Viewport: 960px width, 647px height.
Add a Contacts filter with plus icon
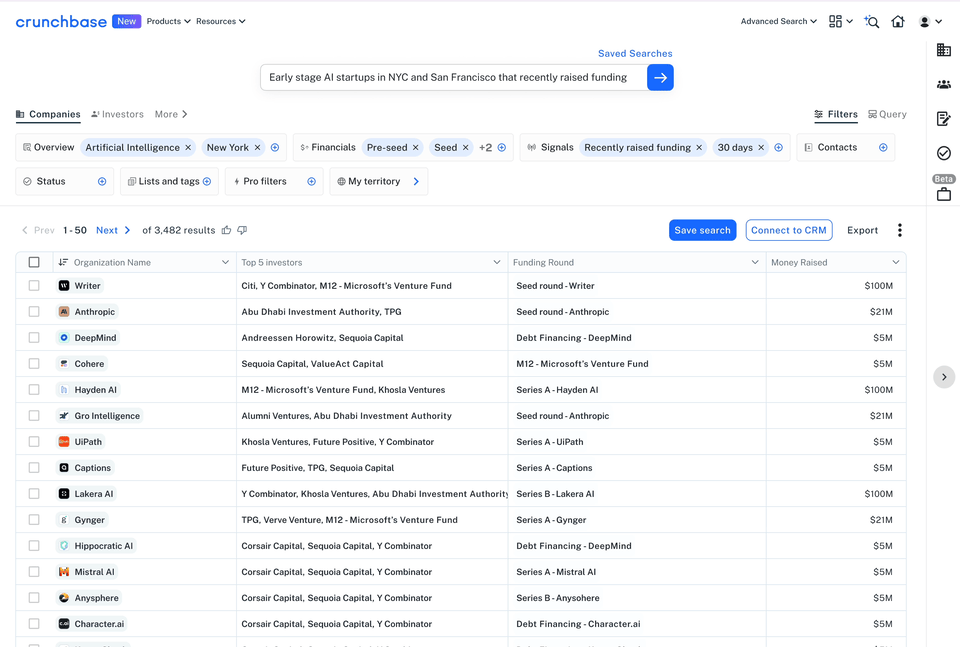click(x=883, y=148)
